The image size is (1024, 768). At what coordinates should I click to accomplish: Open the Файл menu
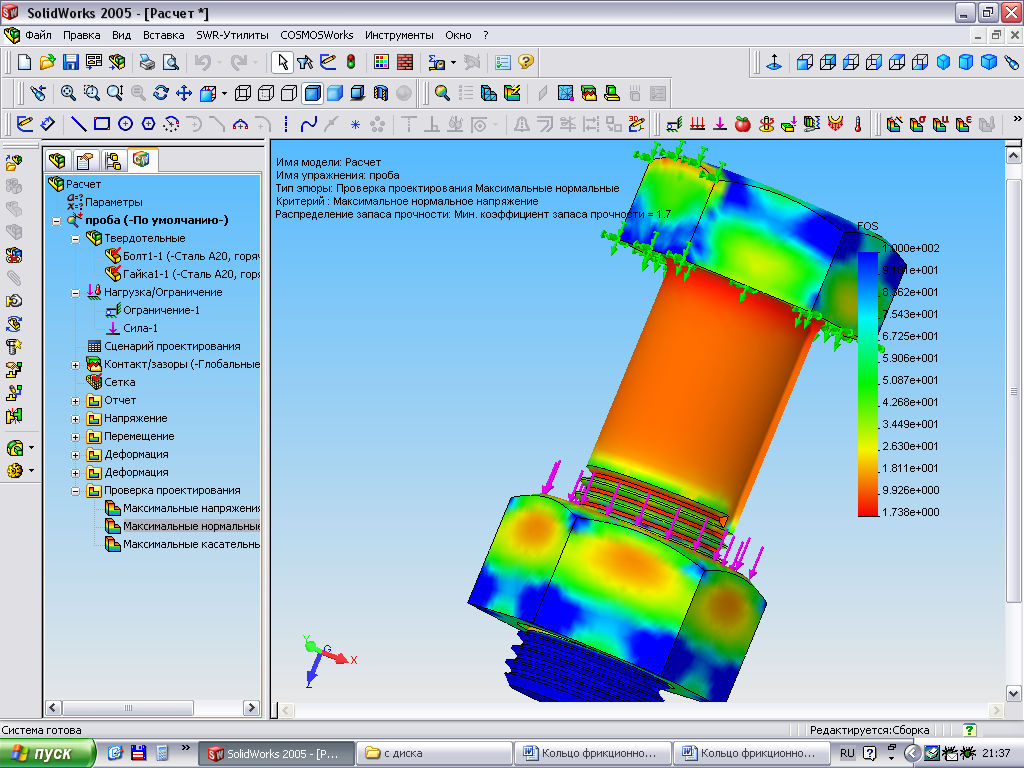[x=39, y=35]
